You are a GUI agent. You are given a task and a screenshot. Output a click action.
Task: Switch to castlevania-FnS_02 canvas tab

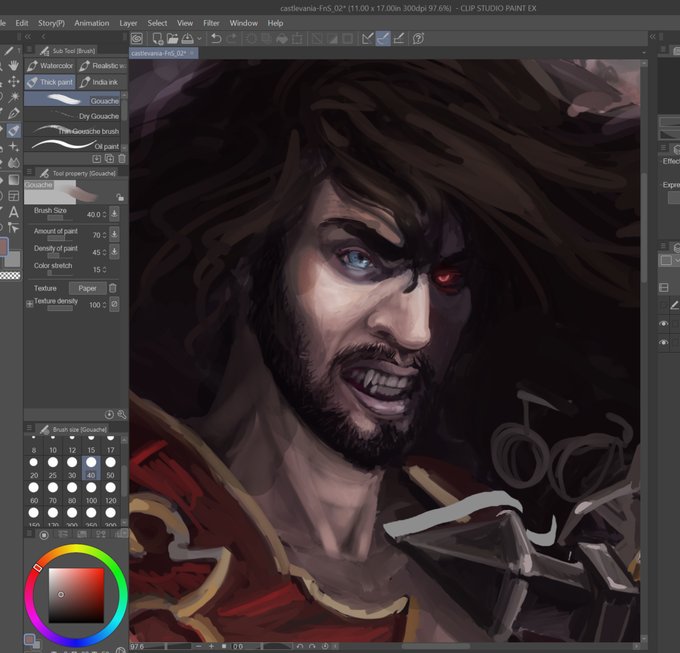[163, 53]
